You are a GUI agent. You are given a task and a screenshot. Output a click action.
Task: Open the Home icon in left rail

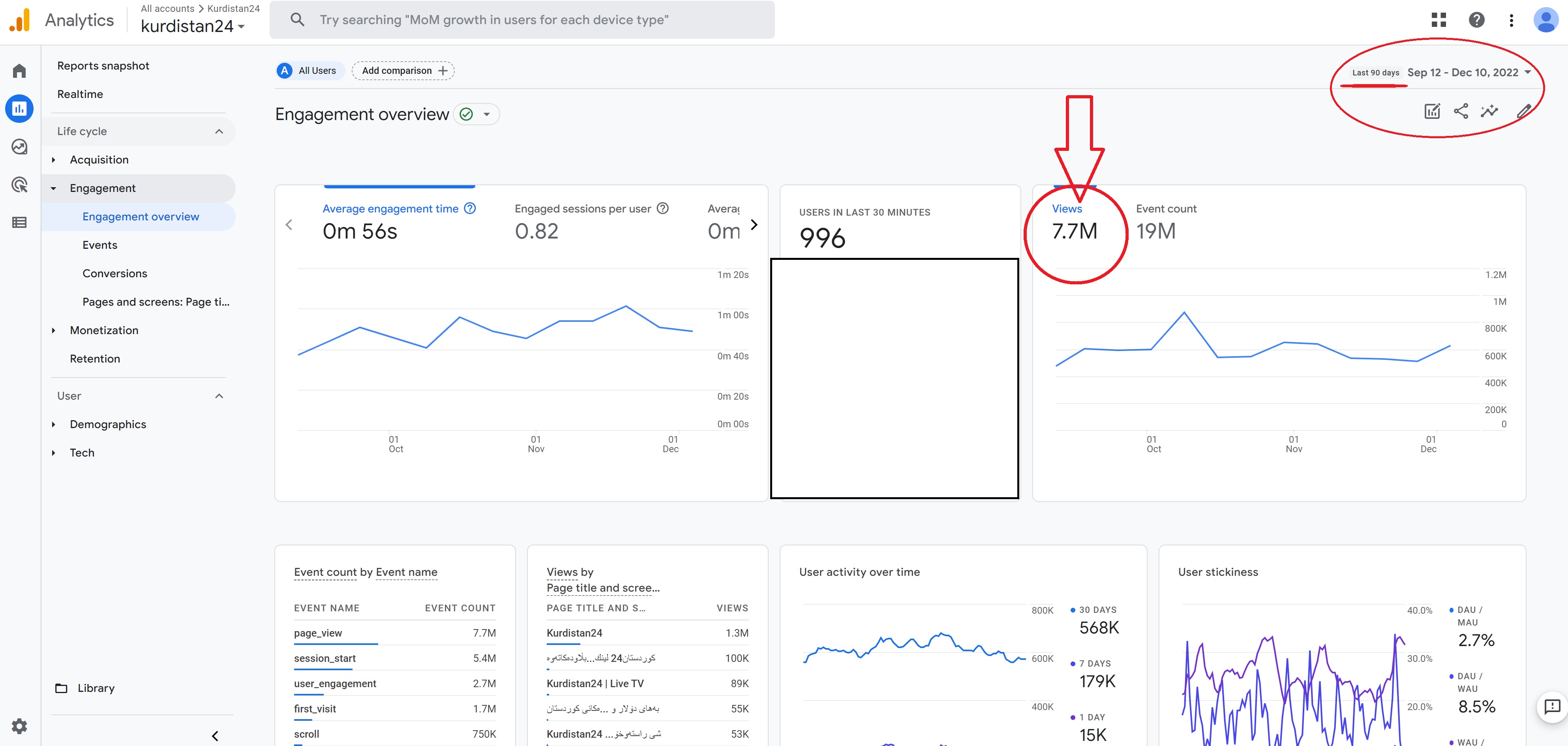pos(19,71)
